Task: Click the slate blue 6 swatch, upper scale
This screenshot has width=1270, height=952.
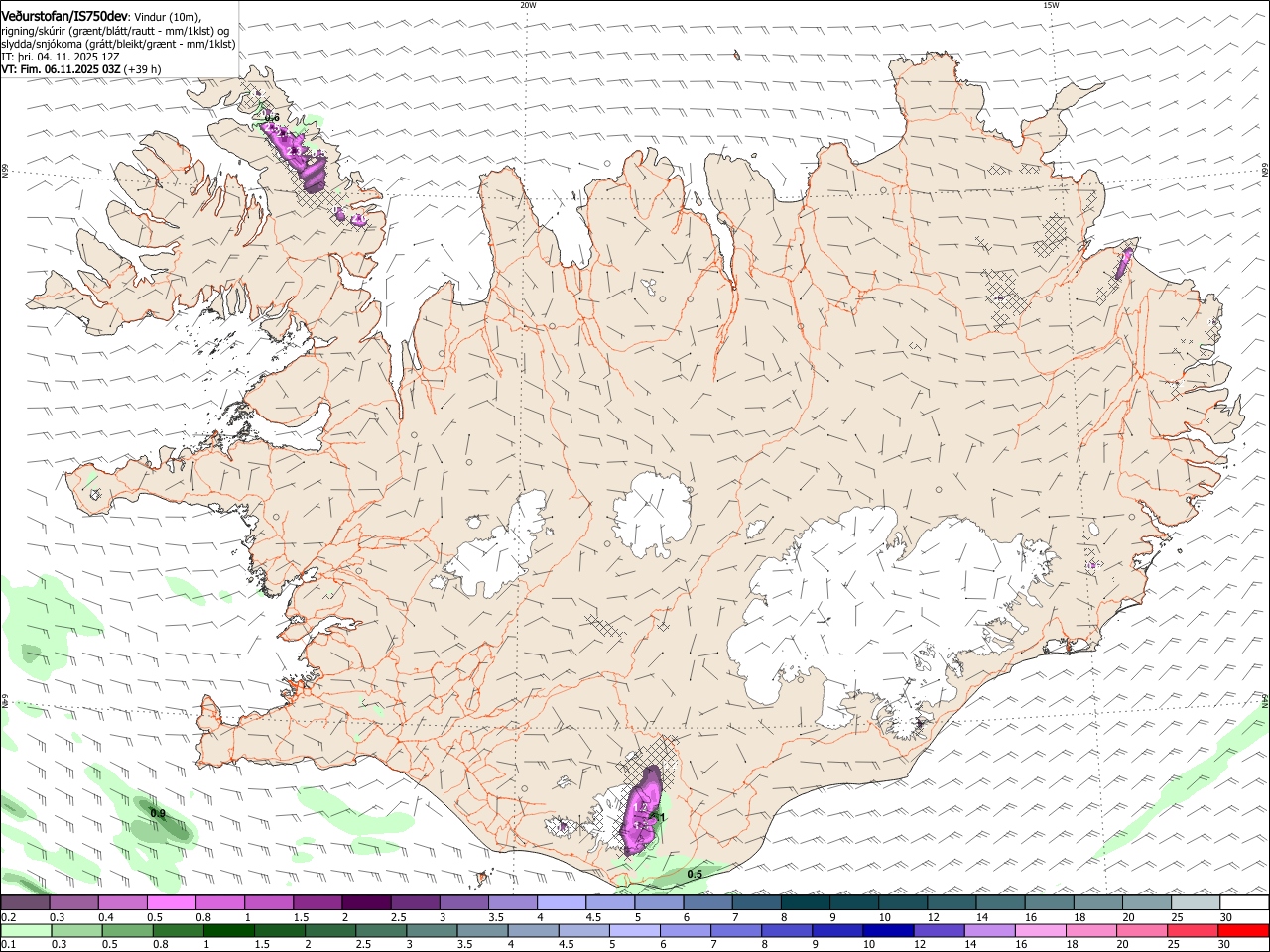Action: [707, 902]
